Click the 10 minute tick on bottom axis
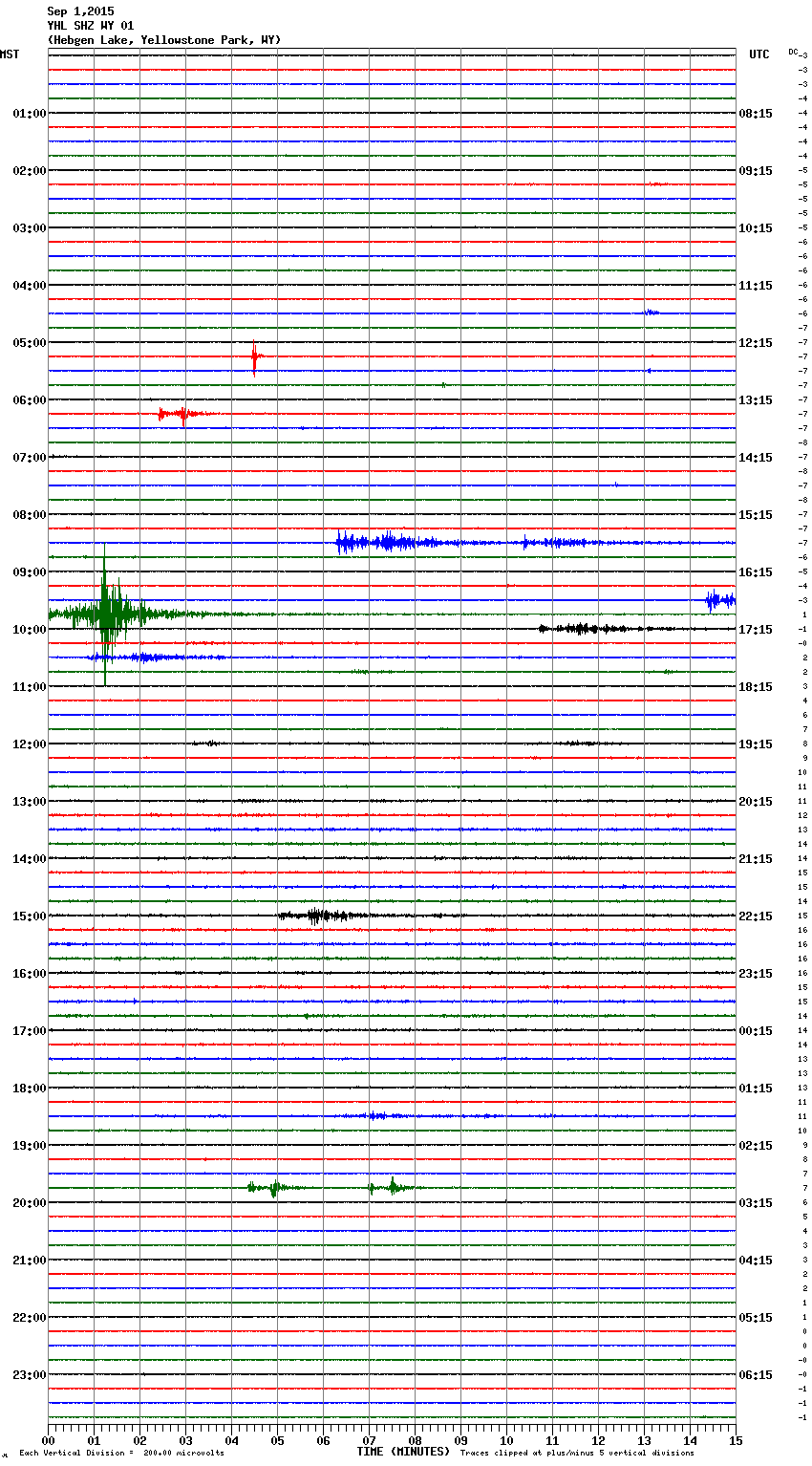This screenshot has height=1466, width=812. (x=506, y=1440)
